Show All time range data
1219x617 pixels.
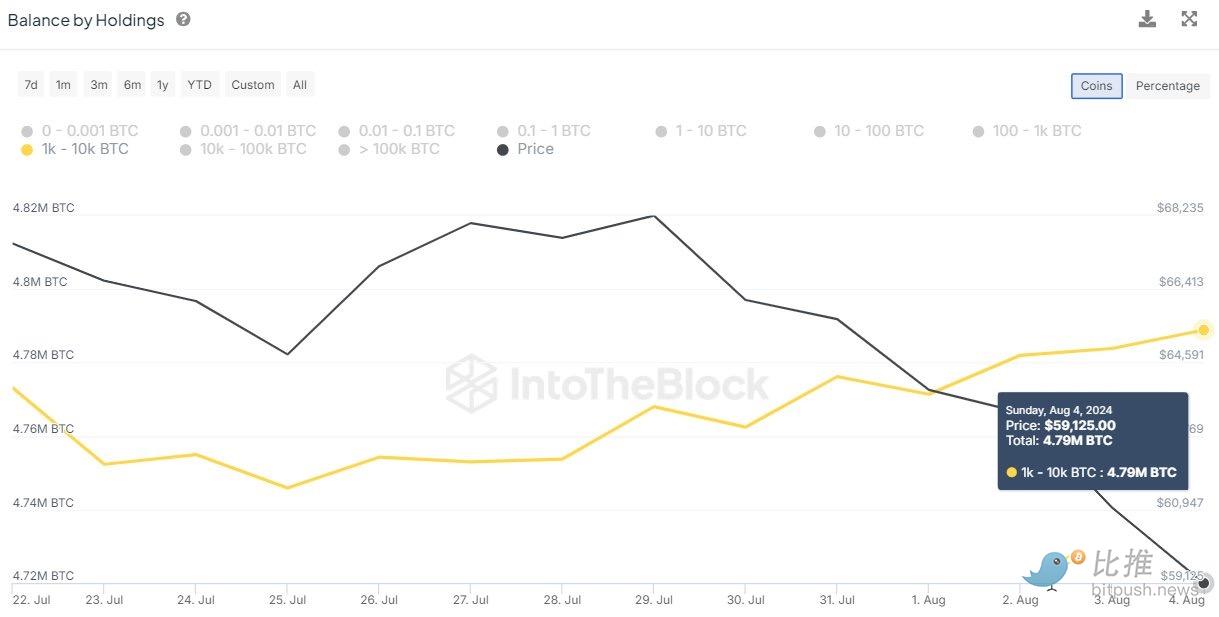[x=300, y=85]
